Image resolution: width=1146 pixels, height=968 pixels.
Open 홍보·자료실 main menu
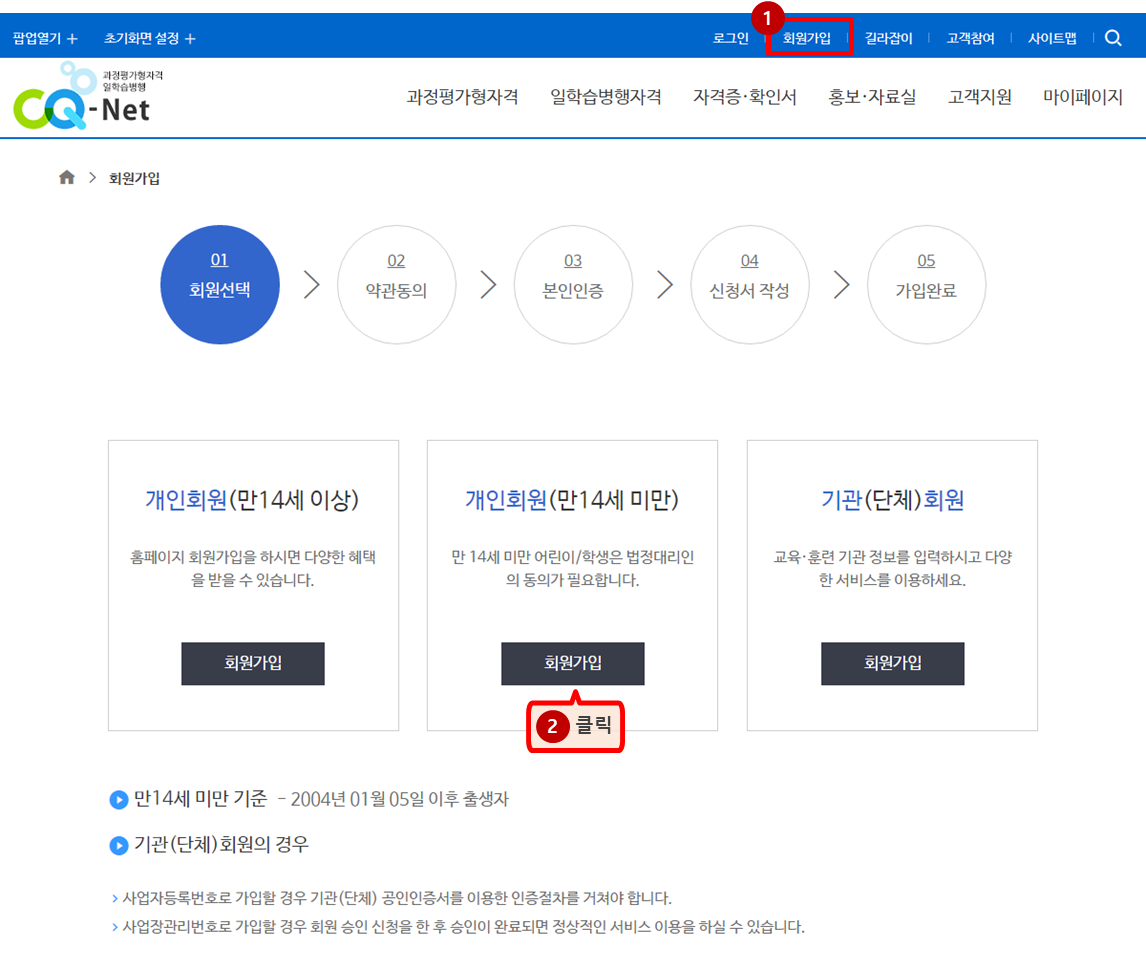[871, 97]
